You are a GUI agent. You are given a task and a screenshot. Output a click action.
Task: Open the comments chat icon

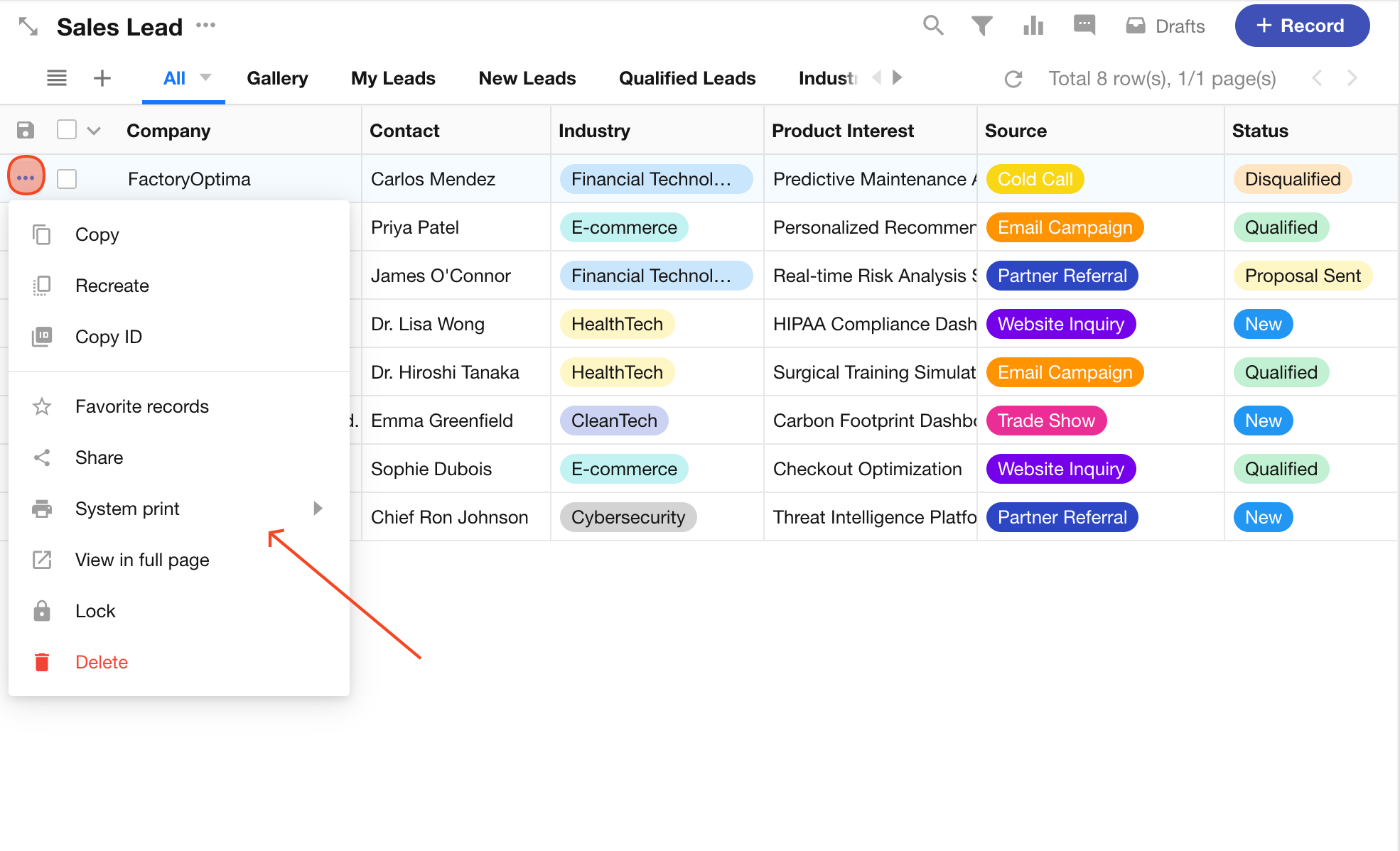point(1084,26)
